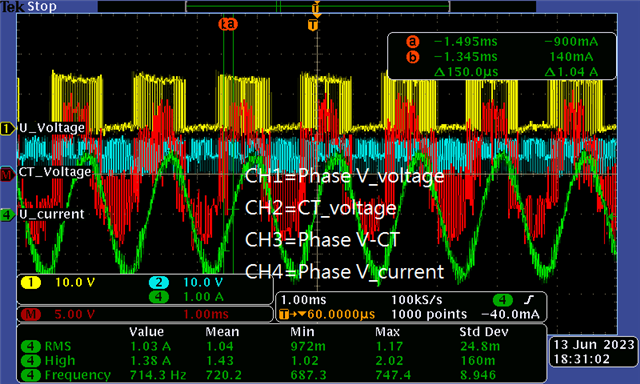Click the channel 4 badge beside Frequency measurement

[x=31, y=375]
